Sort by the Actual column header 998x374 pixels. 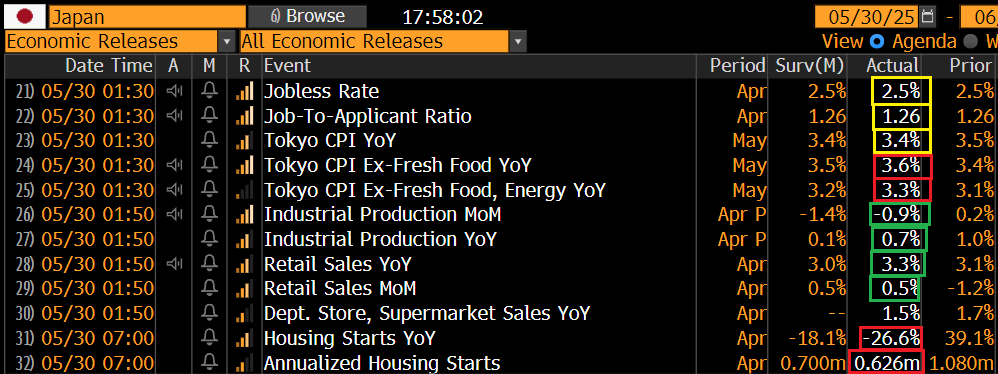[892, 66]
